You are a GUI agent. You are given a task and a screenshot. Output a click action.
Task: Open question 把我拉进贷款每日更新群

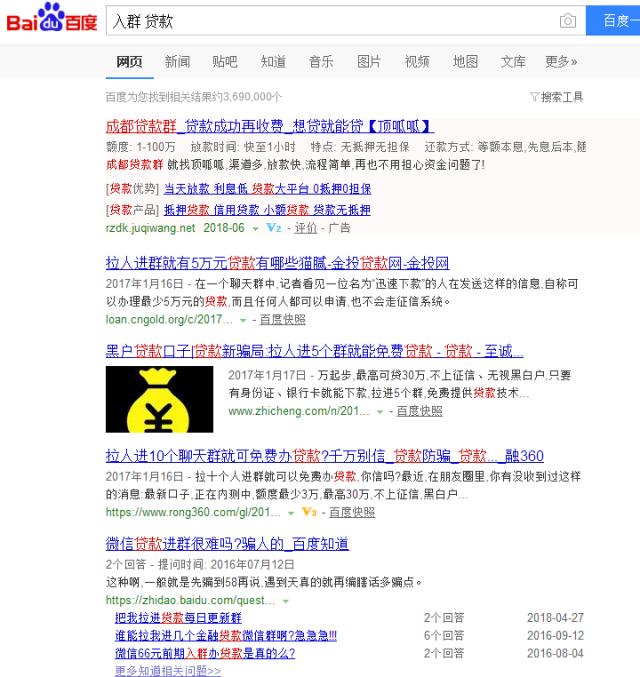point(178,618)
